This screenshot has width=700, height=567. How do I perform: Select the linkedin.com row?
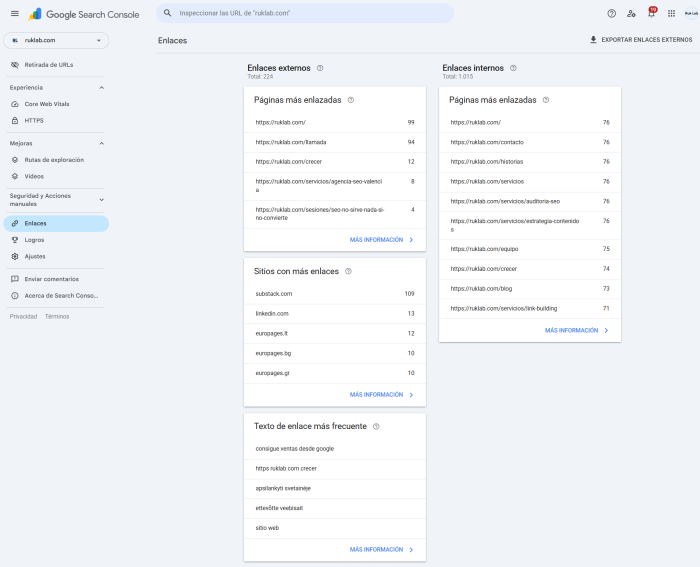coord(335,314)
